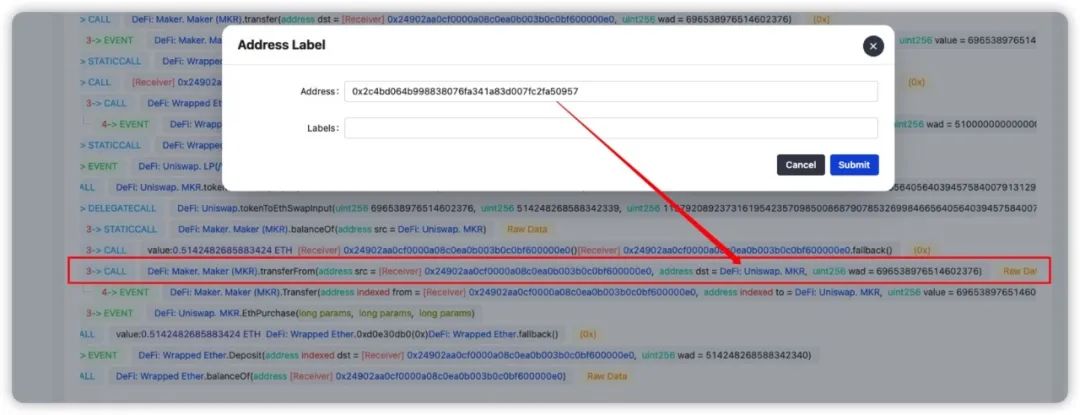Click DeFi: Wrapped Ether.Deposit label

click(x=200, y=356)
